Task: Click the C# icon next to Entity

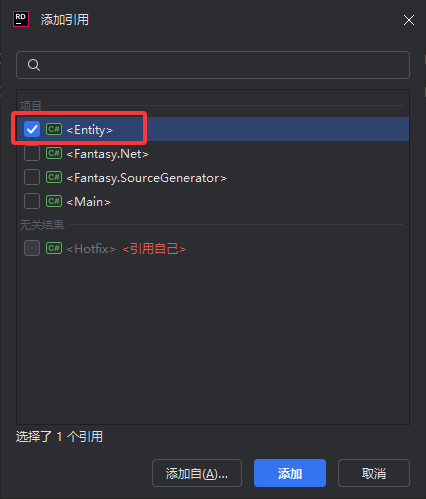Action: click(54, 129)
